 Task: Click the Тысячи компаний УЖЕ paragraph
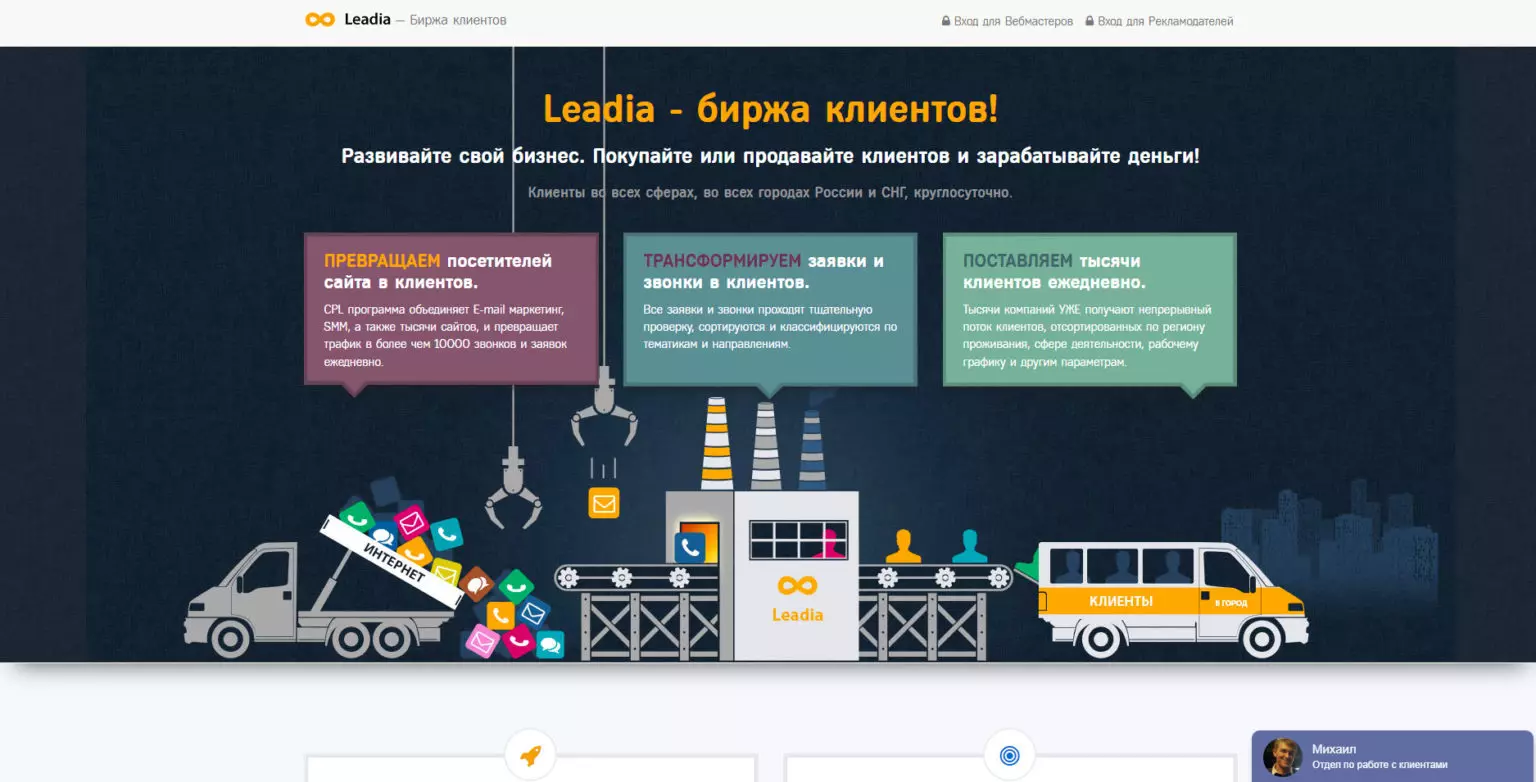[x=1087, y=335]
